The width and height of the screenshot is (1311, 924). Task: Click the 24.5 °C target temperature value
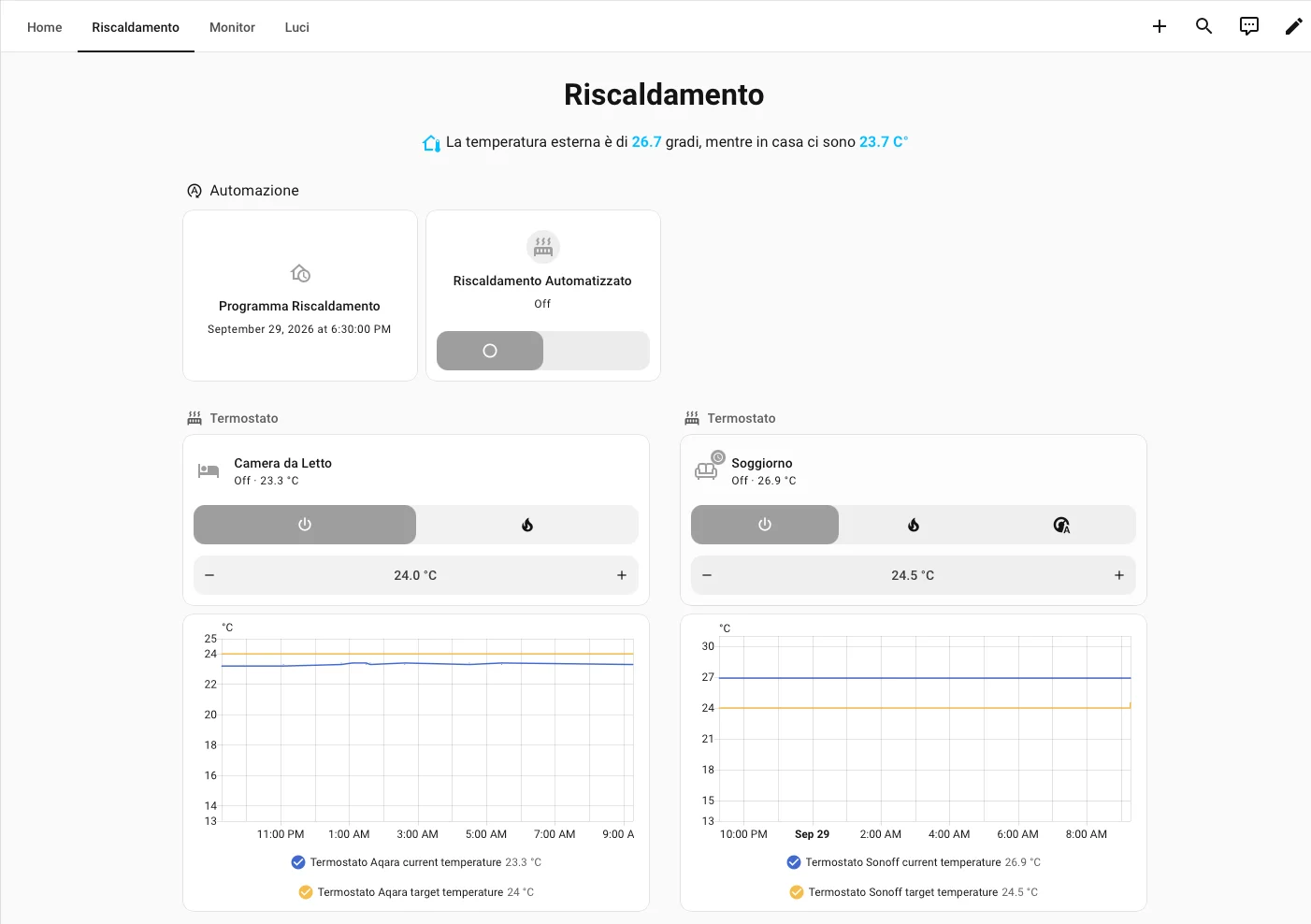tap(913, 575)
